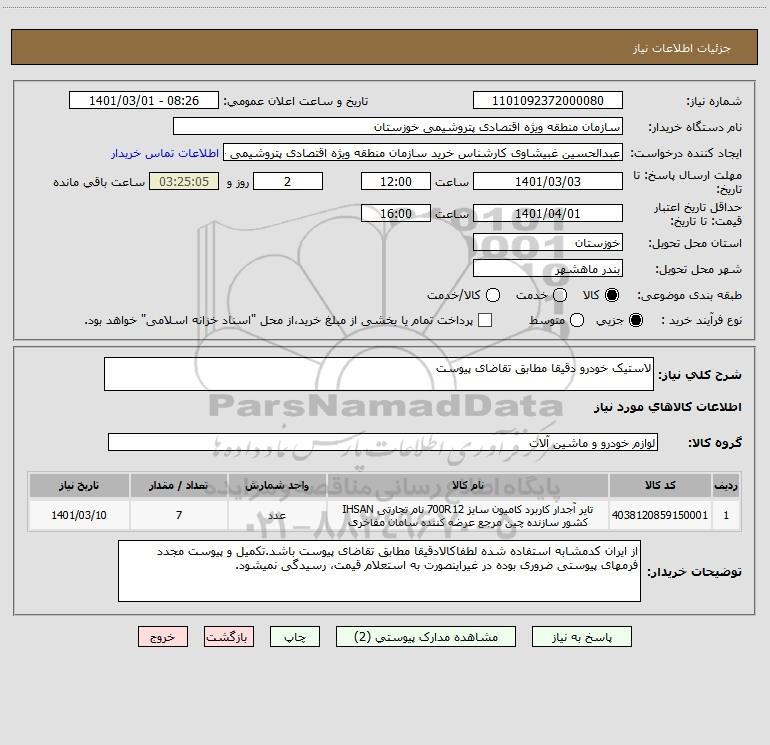770x745 pixels.
Task: Click the چاپ print button
Action: 295,637
